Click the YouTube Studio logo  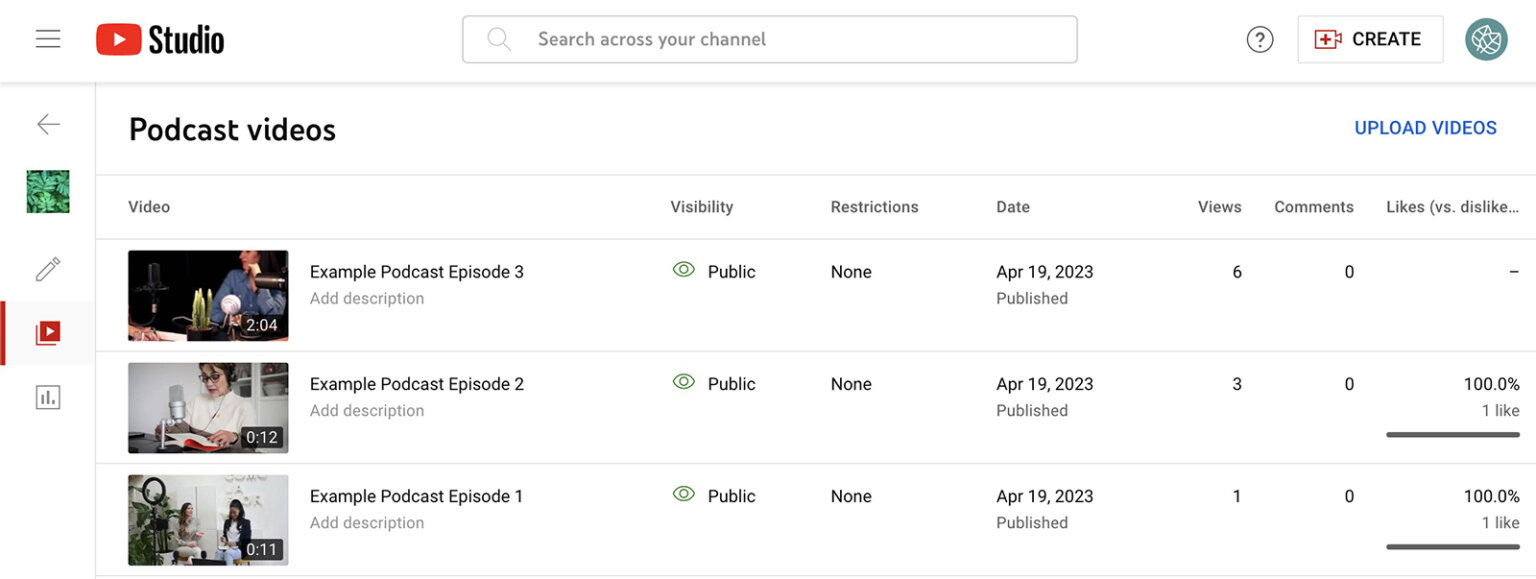tap(159, 38)
